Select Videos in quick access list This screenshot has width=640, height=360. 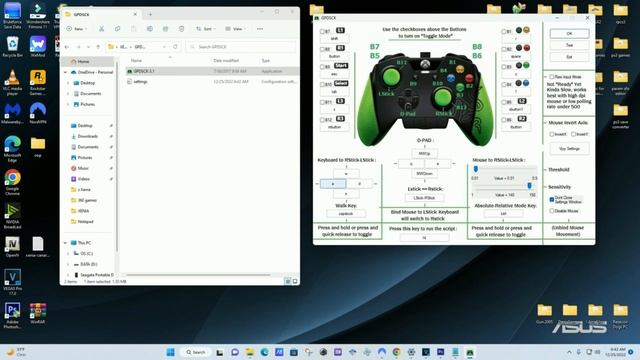coord(83,179)
